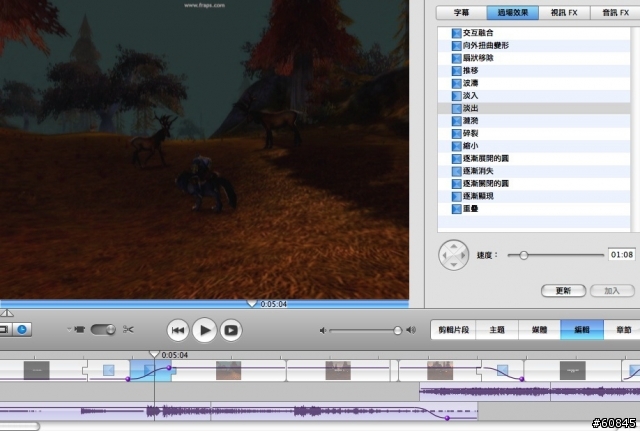Select the 縮小 transition
The width and height of the screenshot is (640, 431).
pos(534,146)
